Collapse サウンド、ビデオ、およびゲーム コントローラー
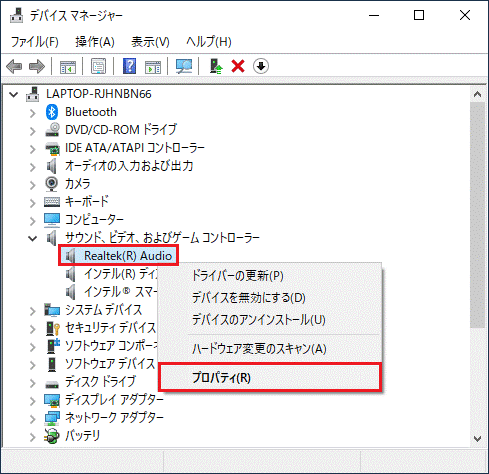The height and width of the screenshot is (474, 489). tap(32, 238)
